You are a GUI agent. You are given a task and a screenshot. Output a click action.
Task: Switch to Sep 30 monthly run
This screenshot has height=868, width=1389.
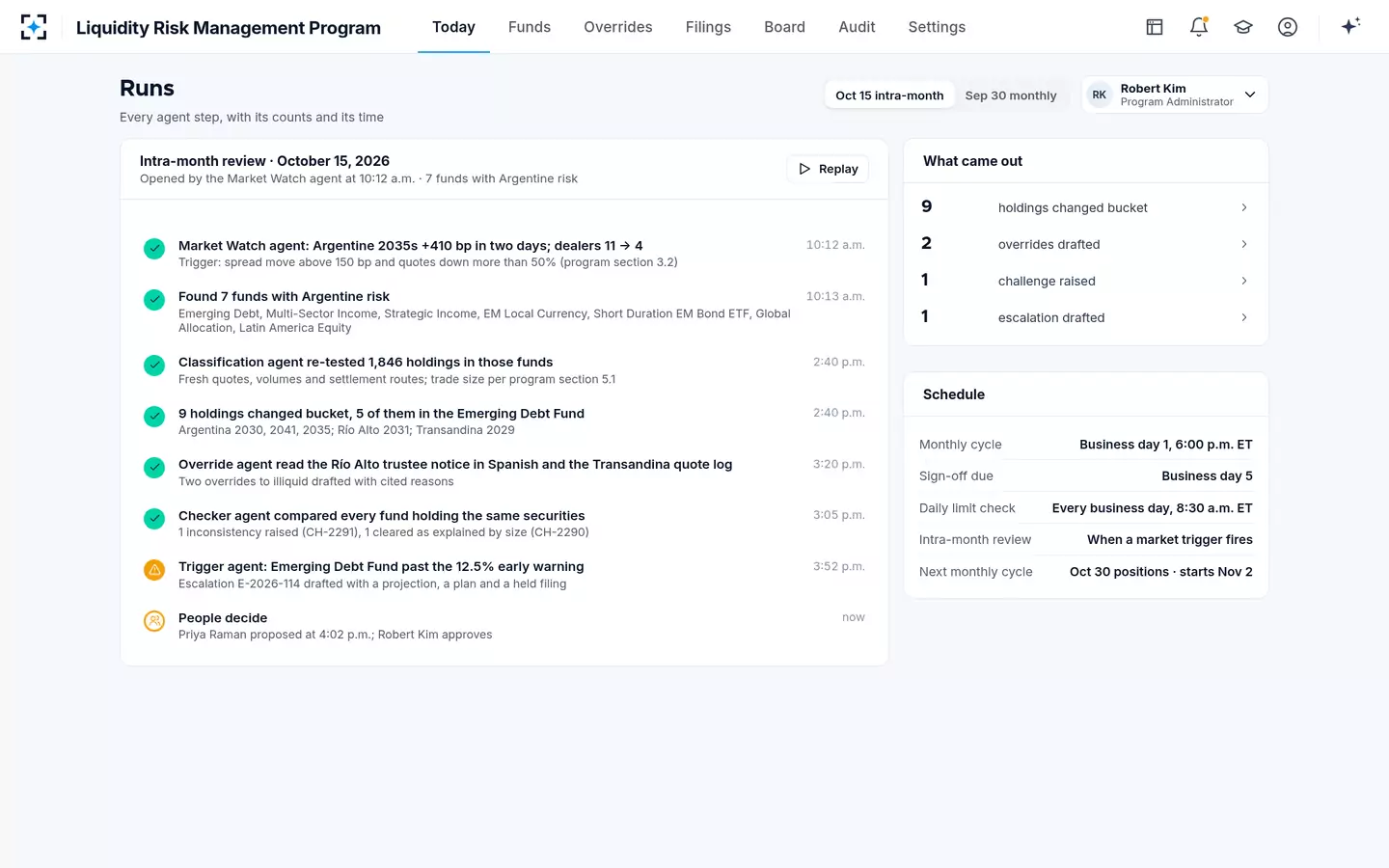1011,95
